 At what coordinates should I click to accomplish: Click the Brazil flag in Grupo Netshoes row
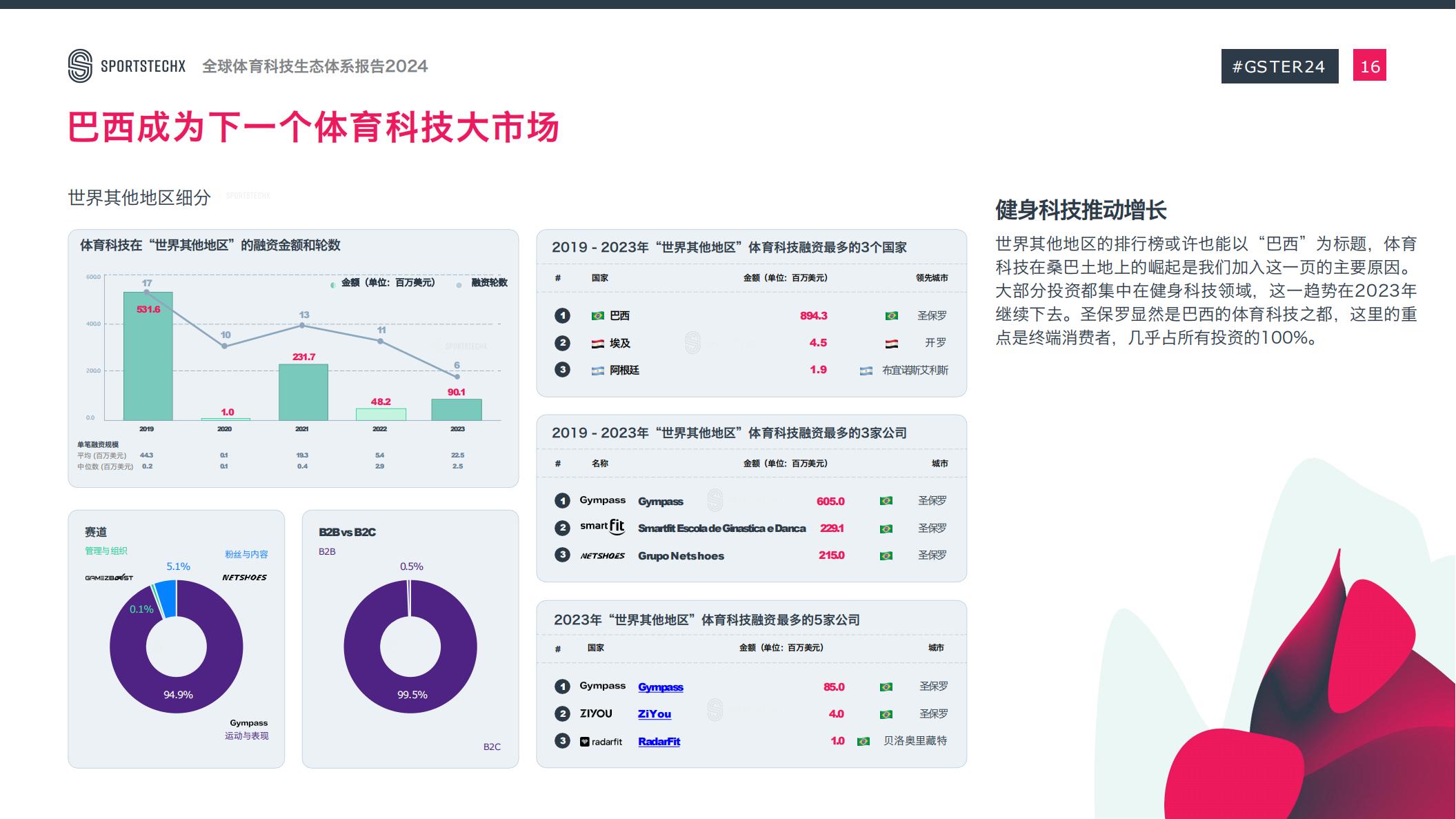point(886,555)
